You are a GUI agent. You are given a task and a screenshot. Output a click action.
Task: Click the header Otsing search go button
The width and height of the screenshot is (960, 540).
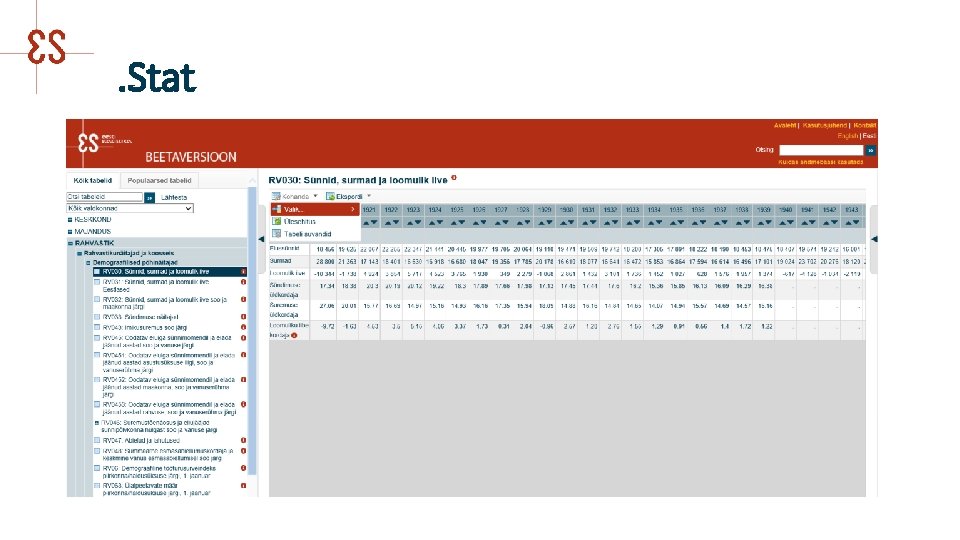tap(870, 150)
